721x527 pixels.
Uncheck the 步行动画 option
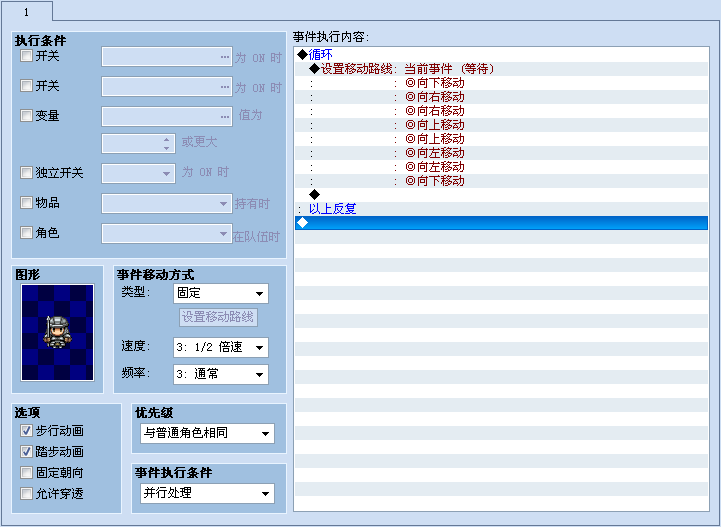click(26, 431)
